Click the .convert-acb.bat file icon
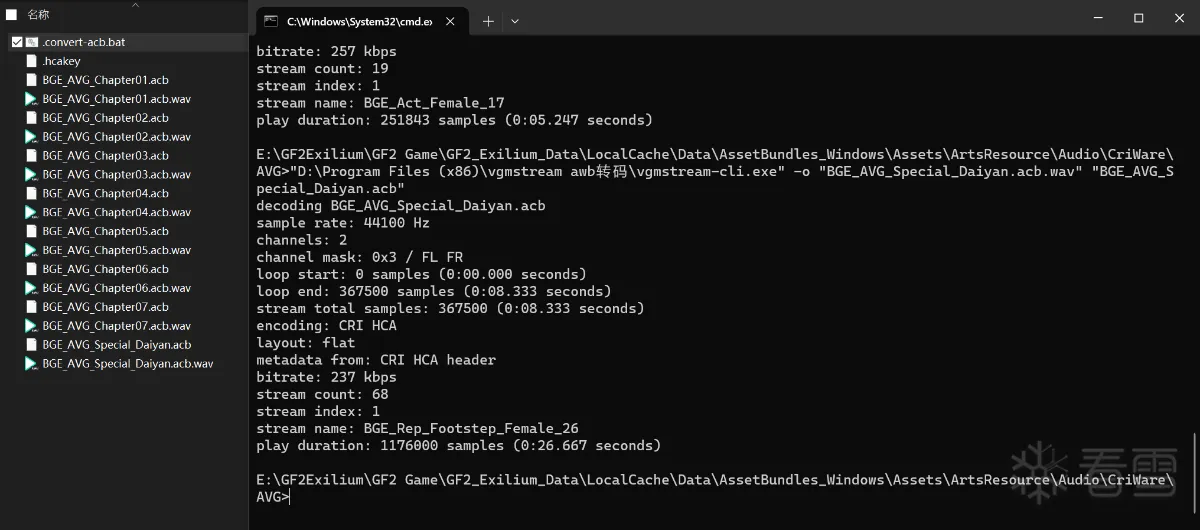Image resolution: width=1200 pixels, height=530 pixels. [31, 42]
